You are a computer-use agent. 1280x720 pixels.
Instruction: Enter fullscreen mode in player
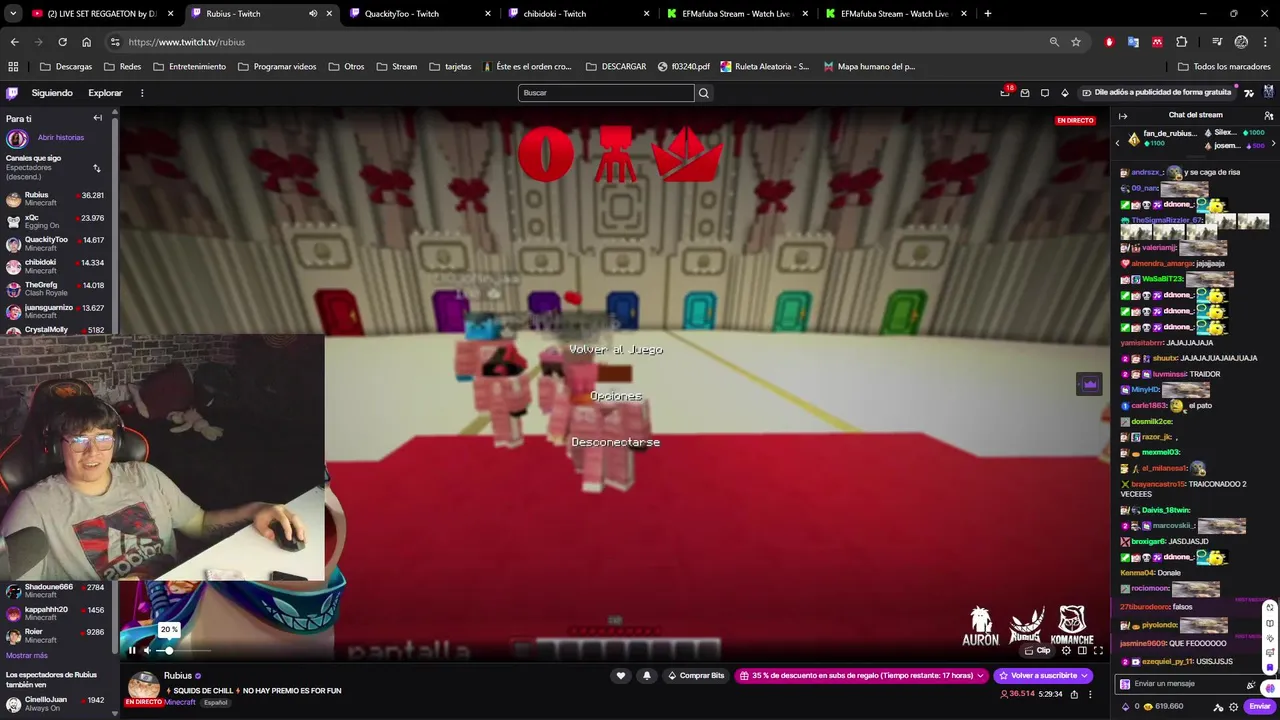pos(1098,650)
